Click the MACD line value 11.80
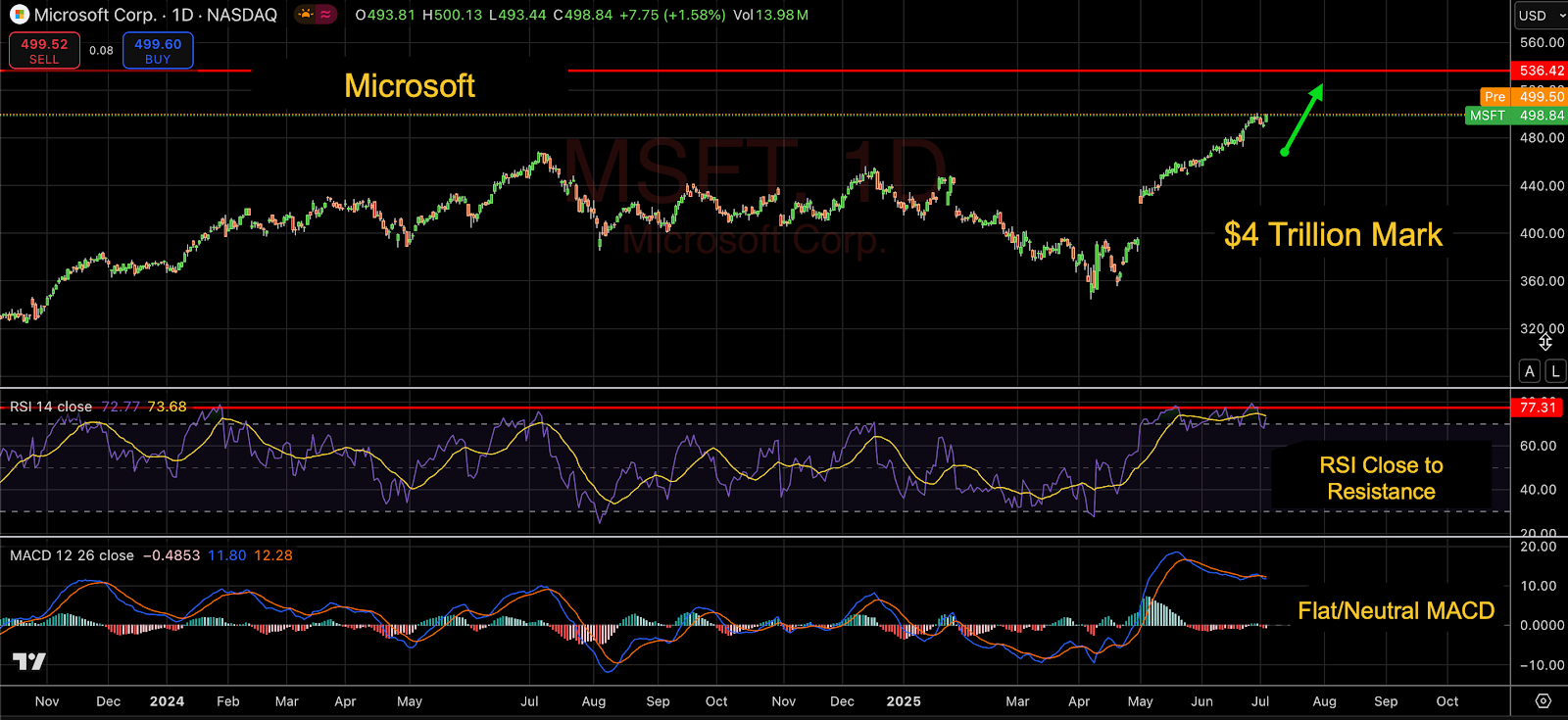This screenshot has width=1568, height=720. tap(227, 555)
